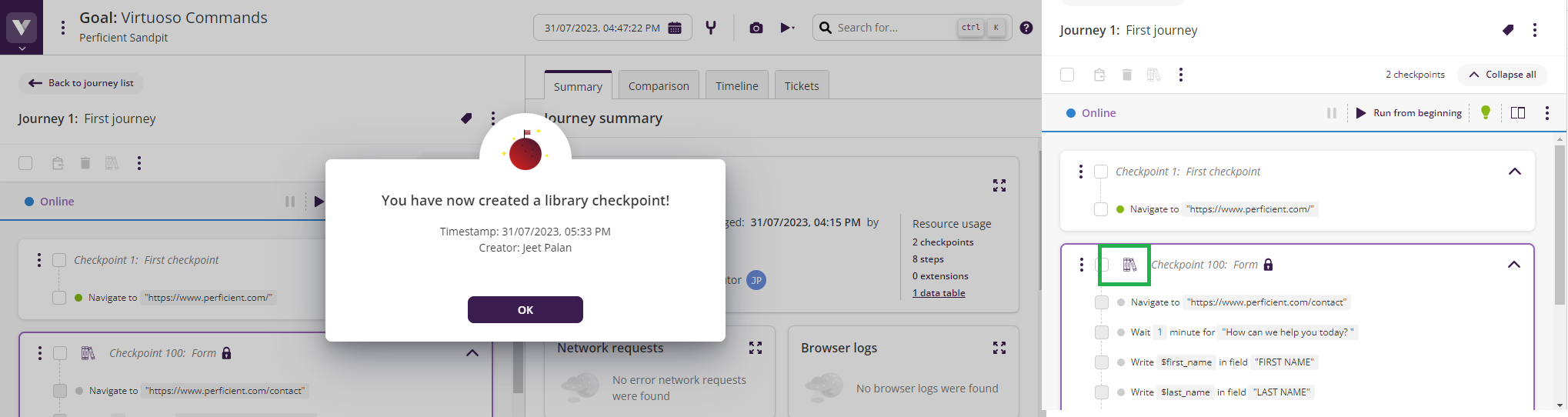
Task: Tick the Navigate to perficient.com/contact checkbox in side panel
Action: point(1102,302)
